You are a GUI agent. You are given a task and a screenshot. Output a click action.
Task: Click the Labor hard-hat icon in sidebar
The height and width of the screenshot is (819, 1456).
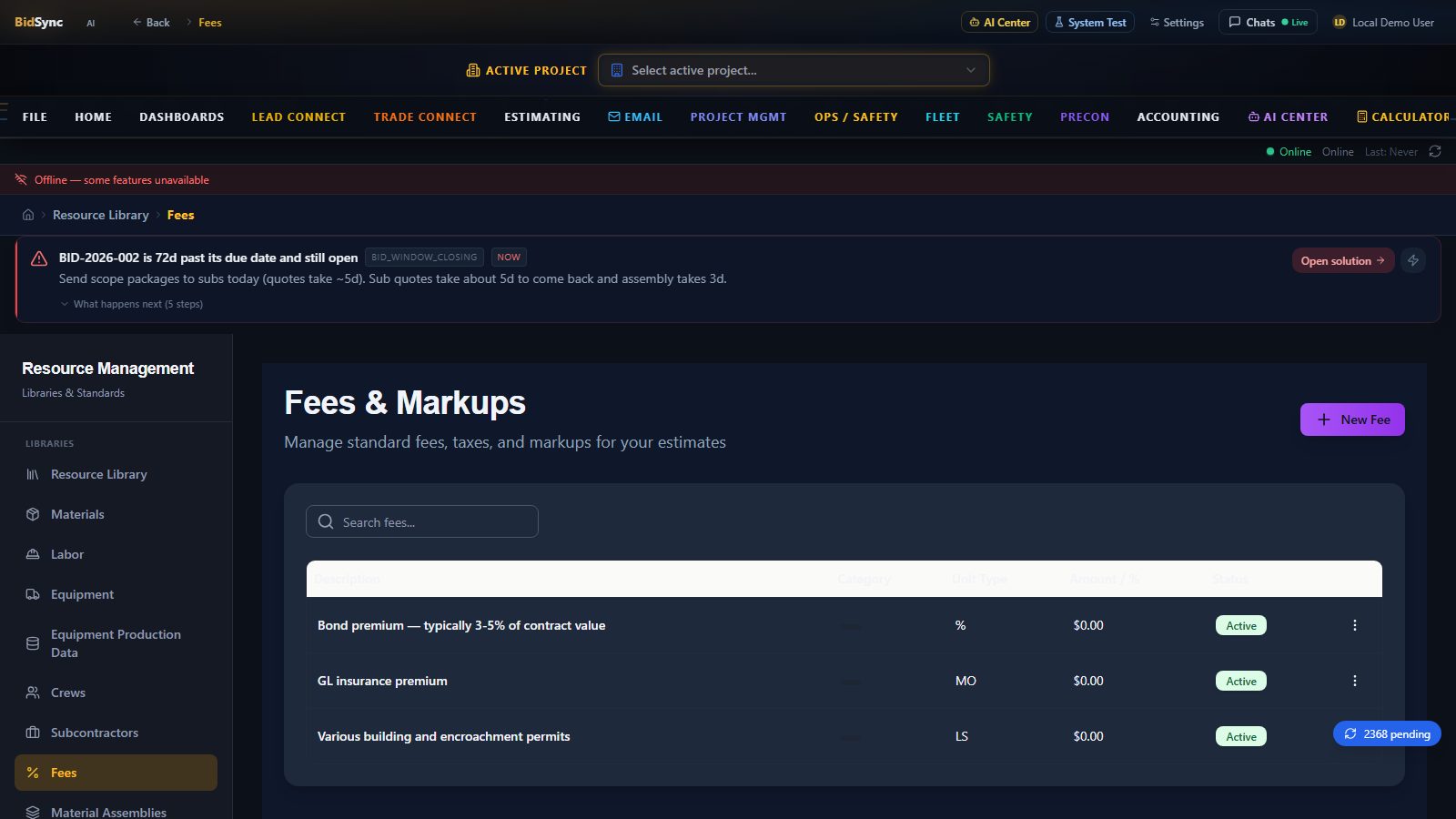click(33, 554)
